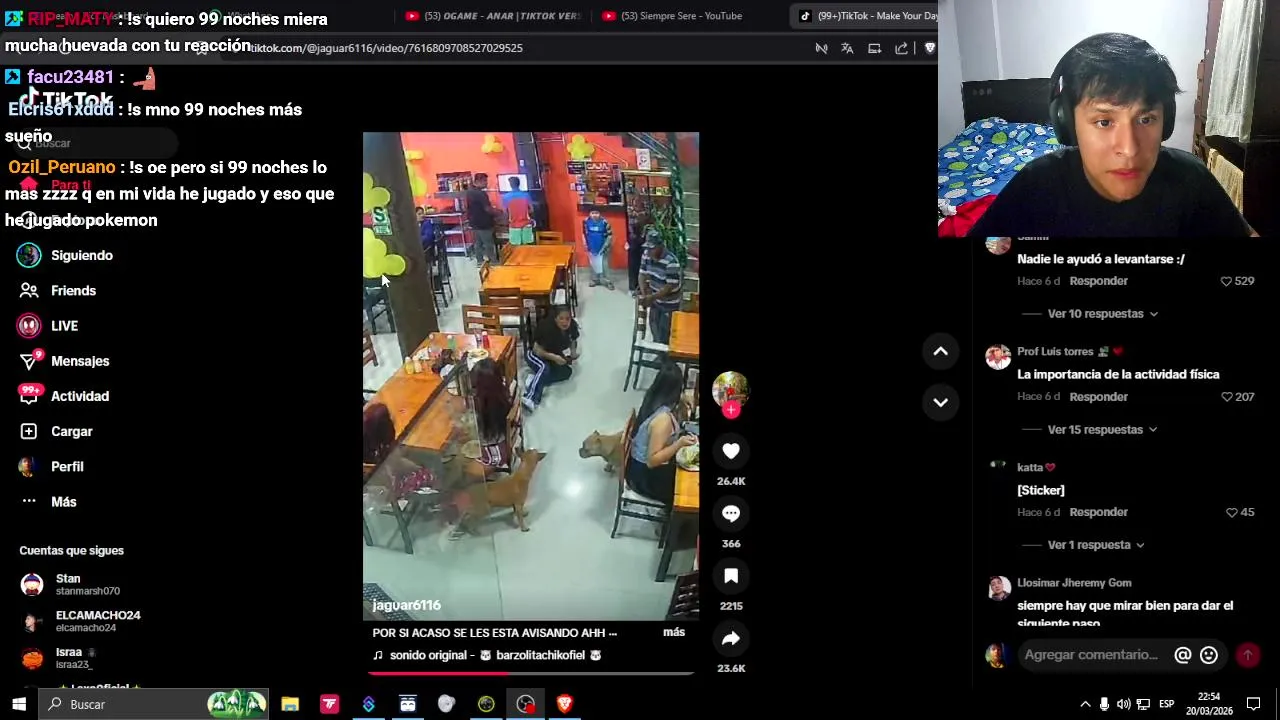Post the comment with the red arrow button
Screen dimensions: 1280x720
tap(1247, 655)
